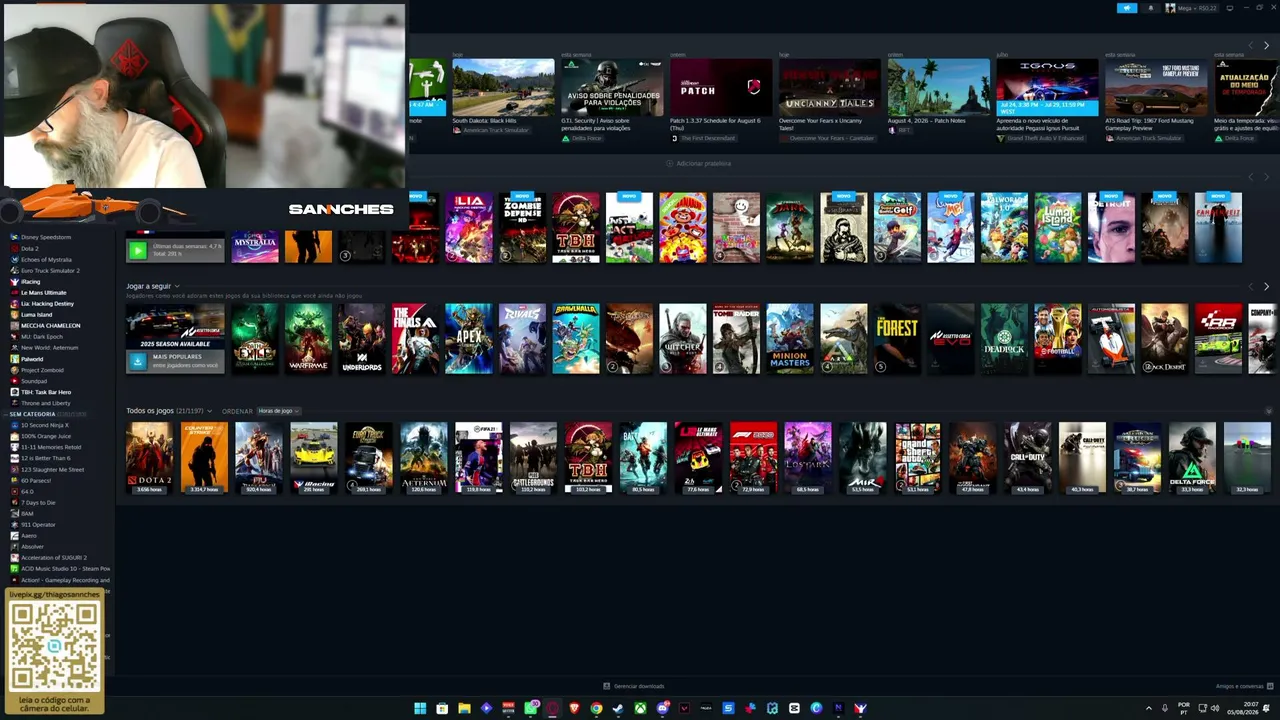Switch to Steam from the taskbar
The image size is (1280, 720).
tap(618, 708)
